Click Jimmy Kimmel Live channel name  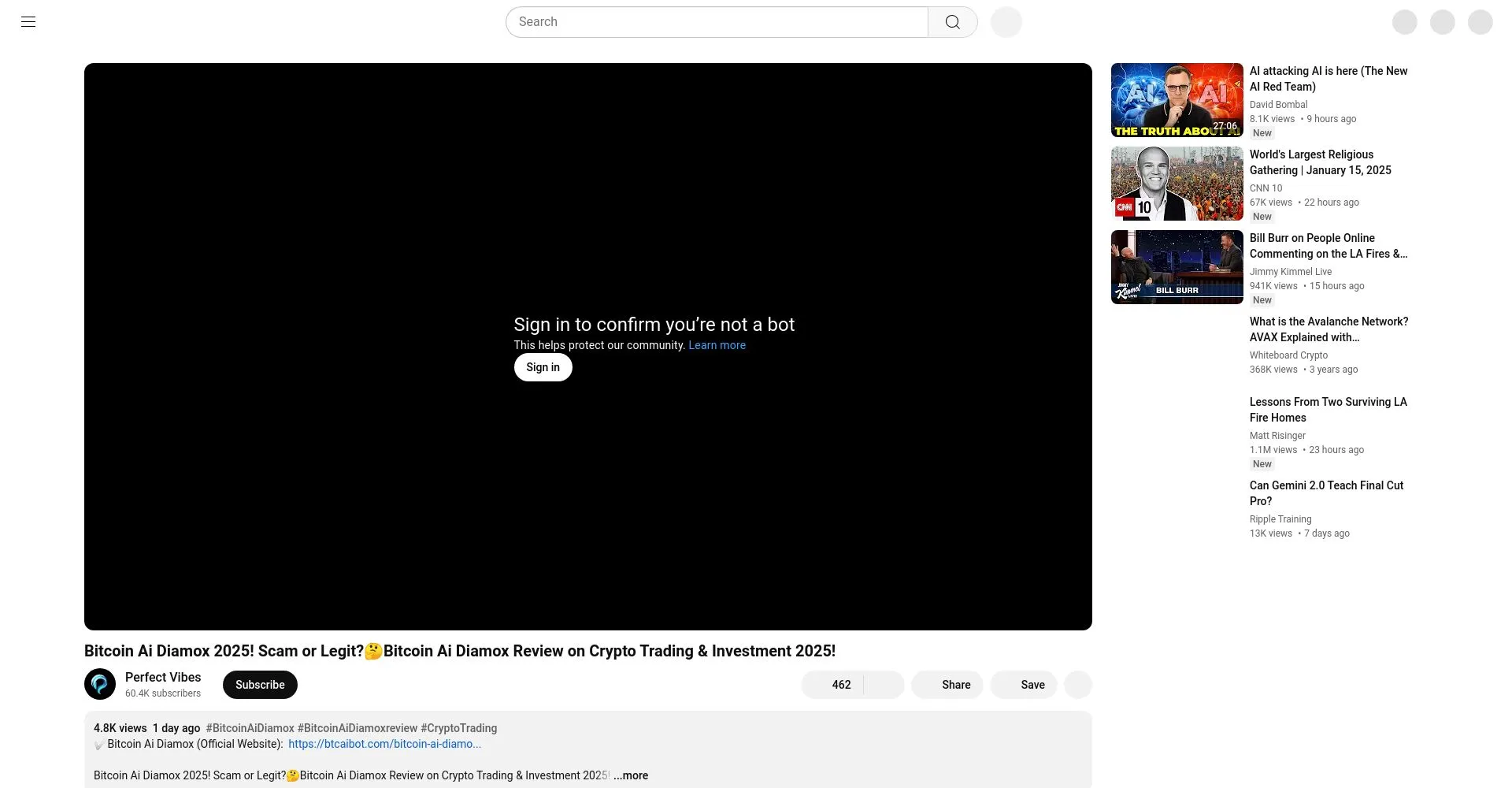pos(1291,272)
